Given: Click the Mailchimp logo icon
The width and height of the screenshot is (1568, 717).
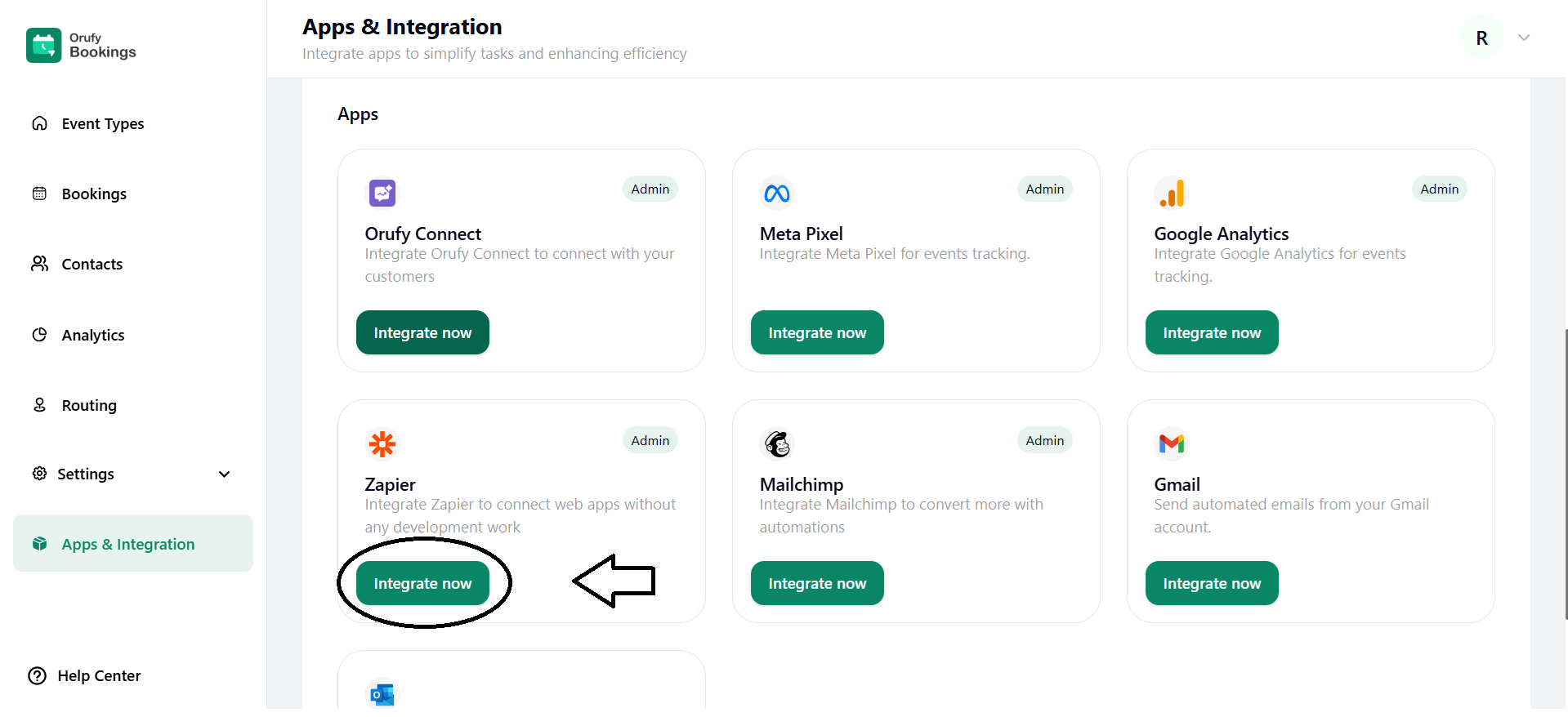Looking at the screenshot, I should (776, 443).
